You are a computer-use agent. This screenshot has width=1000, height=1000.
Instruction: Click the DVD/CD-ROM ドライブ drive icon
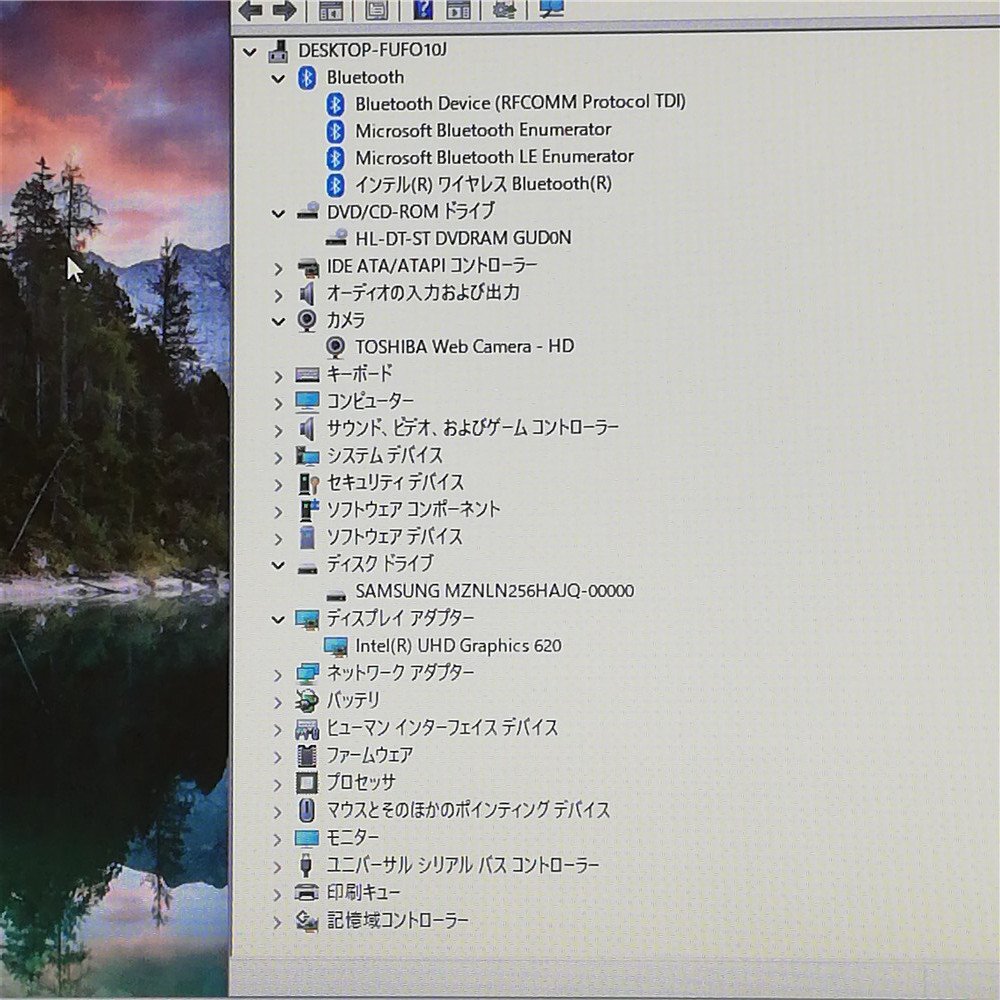(307, 211)
